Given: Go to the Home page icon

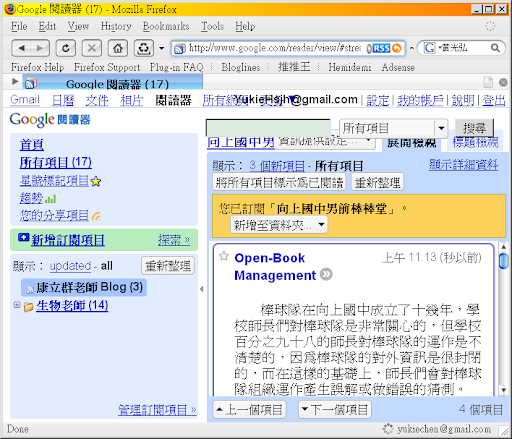Looking at the screenshot, I should point(118,48).
